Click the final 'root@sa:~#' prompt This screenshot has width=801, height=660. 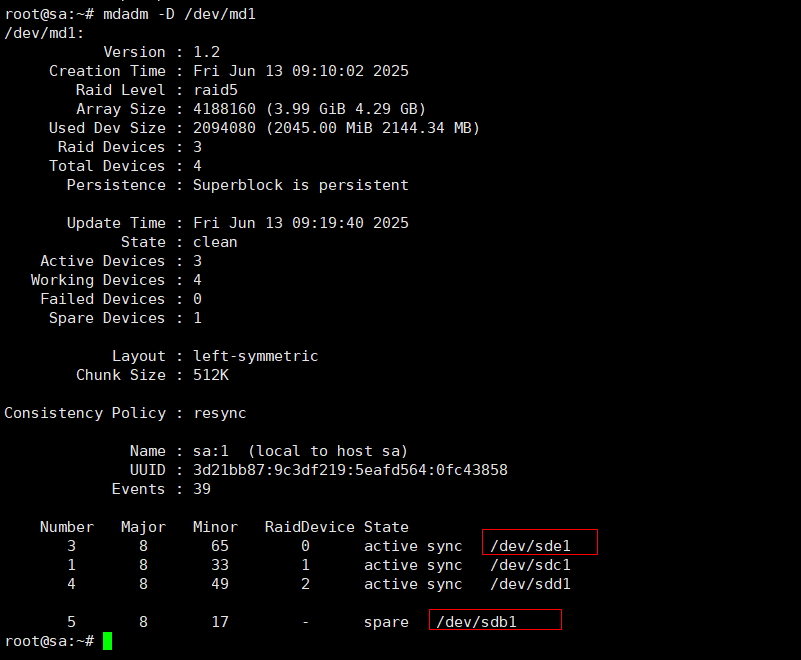pos(49,641)
